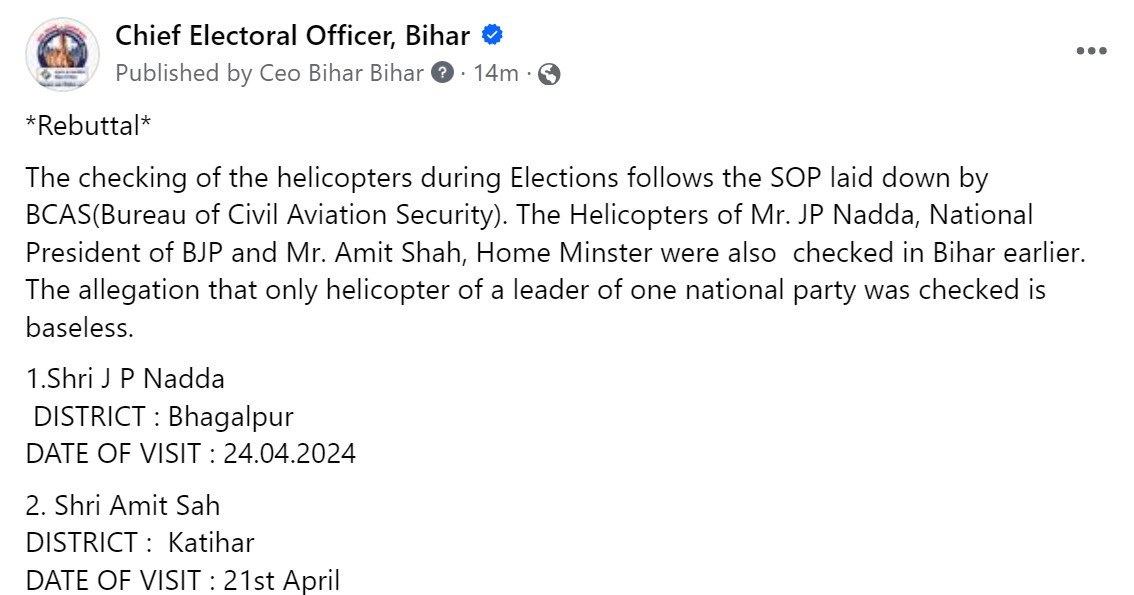Click 'DATE OF VISIT : 21st April' line
The width and height of the screenshot is (1134, 595).
pos(183,580)
